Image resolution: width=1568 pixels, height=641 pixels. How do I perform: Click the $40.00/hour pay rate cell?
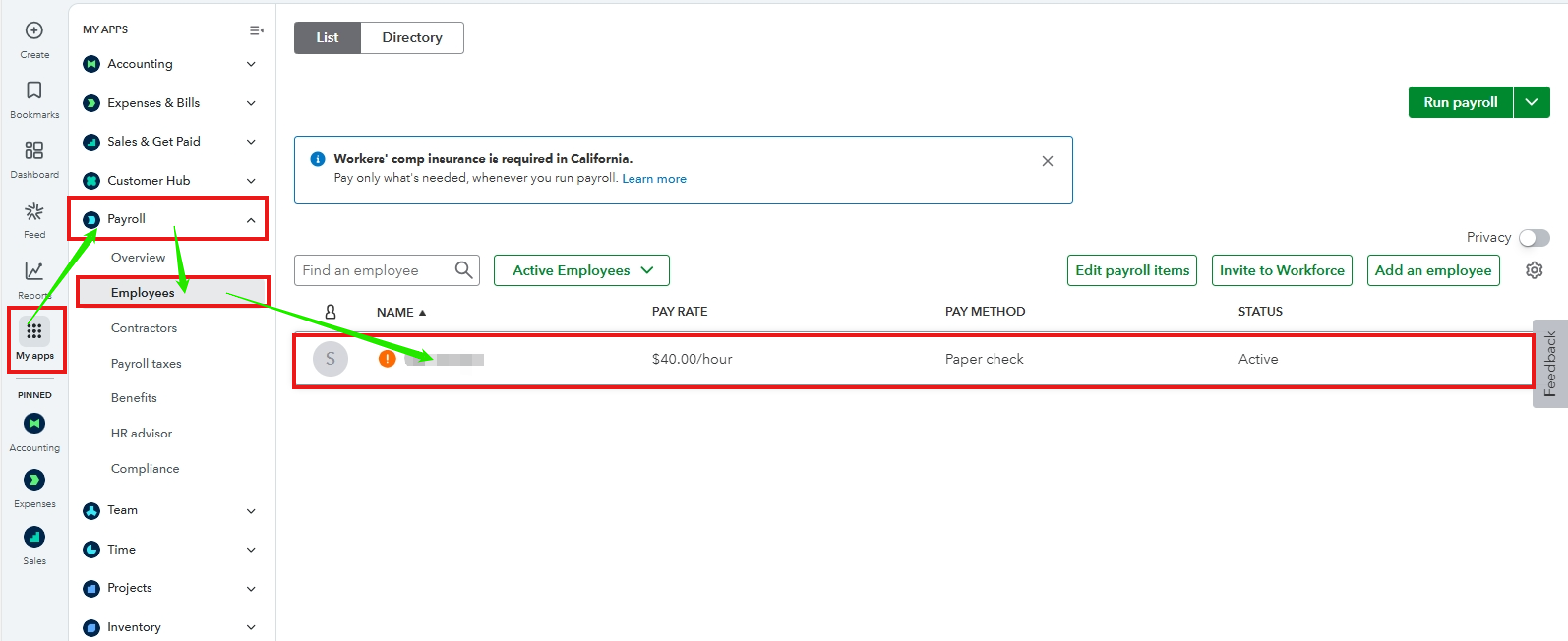692,359
